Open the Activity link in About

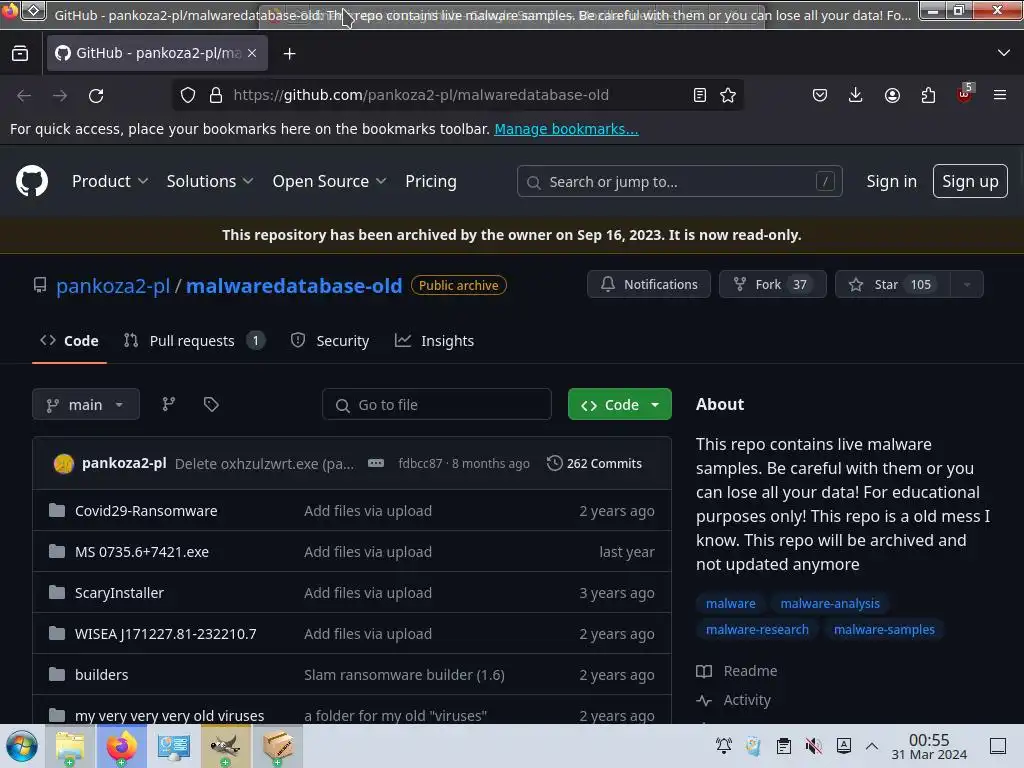734,700
